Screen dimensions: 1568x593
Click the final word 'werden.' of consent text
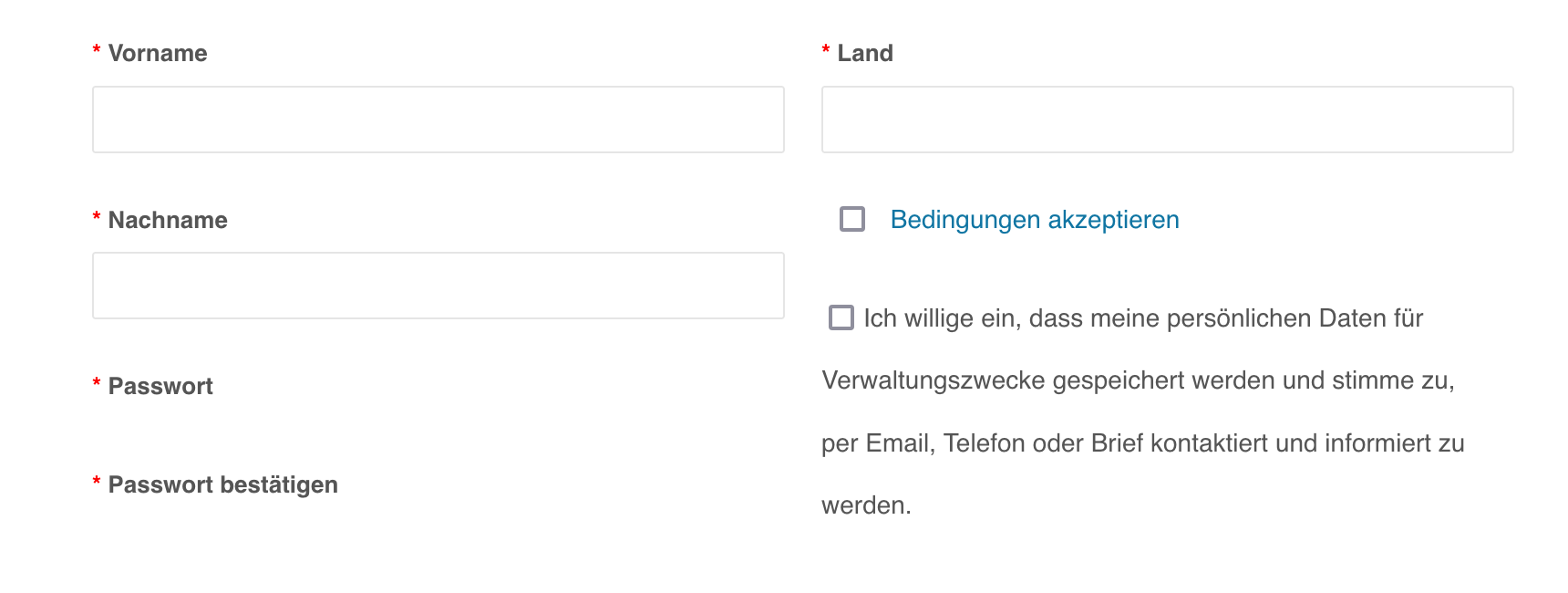(x=866, y=505)
